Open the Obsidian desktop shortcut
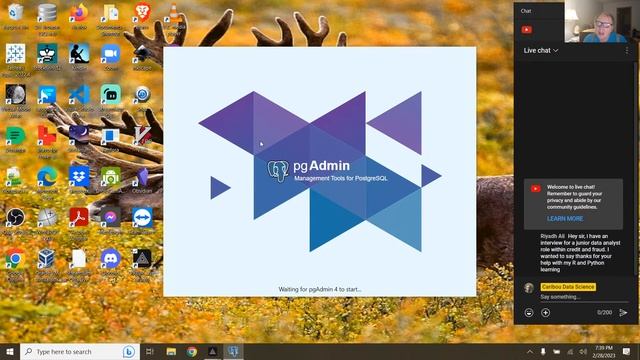 pos(142,177)
